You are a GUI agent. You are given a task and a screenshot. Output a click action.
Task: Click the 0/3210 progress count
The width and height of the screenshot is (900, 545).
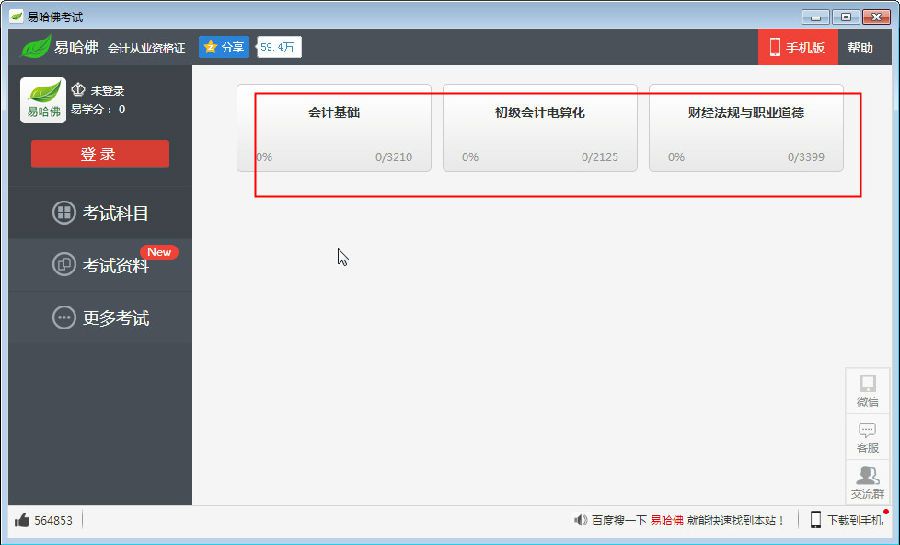point(394,157)
